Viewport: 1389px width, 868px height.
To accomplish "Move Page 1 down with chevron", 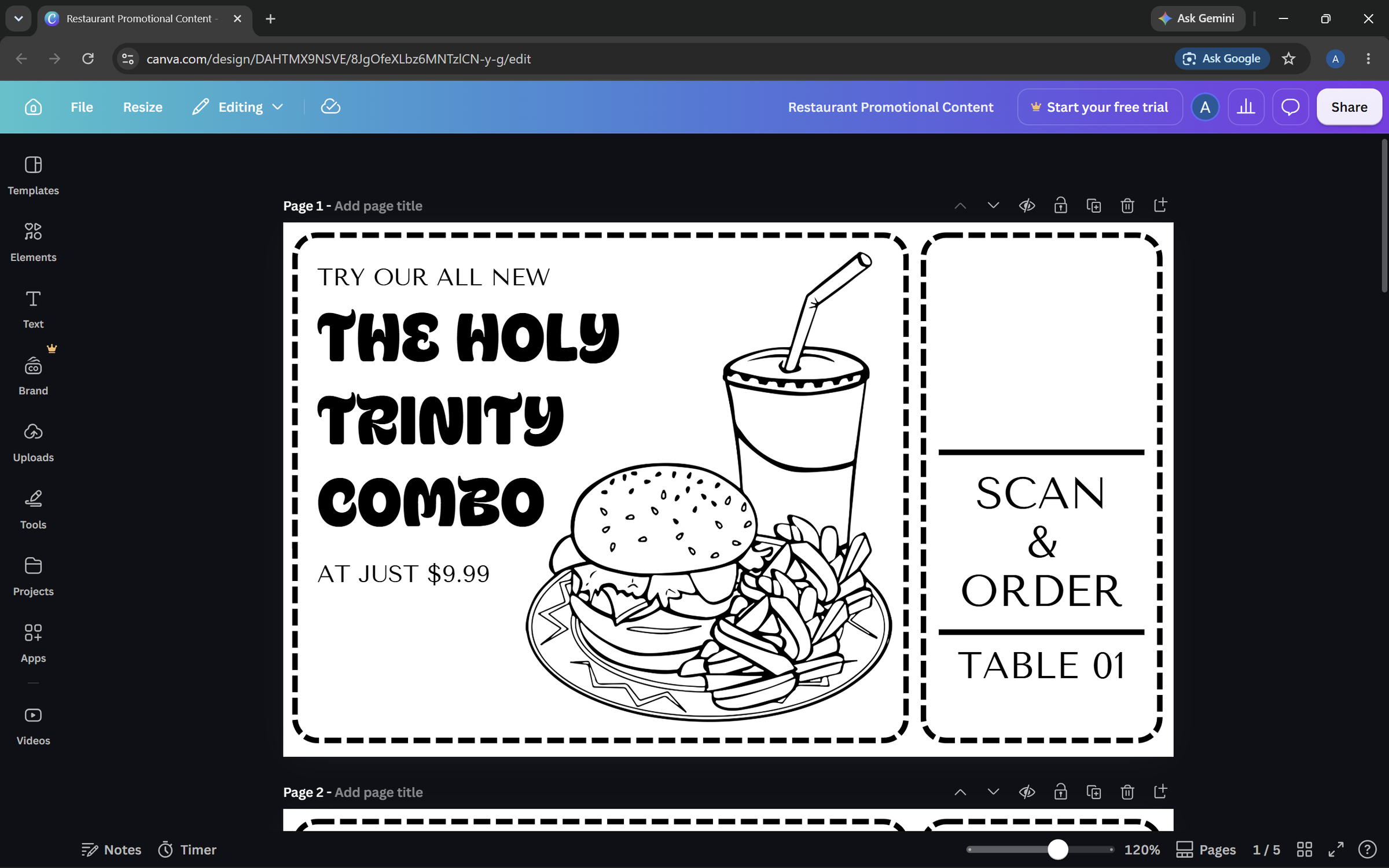I will tap(993, 205).
